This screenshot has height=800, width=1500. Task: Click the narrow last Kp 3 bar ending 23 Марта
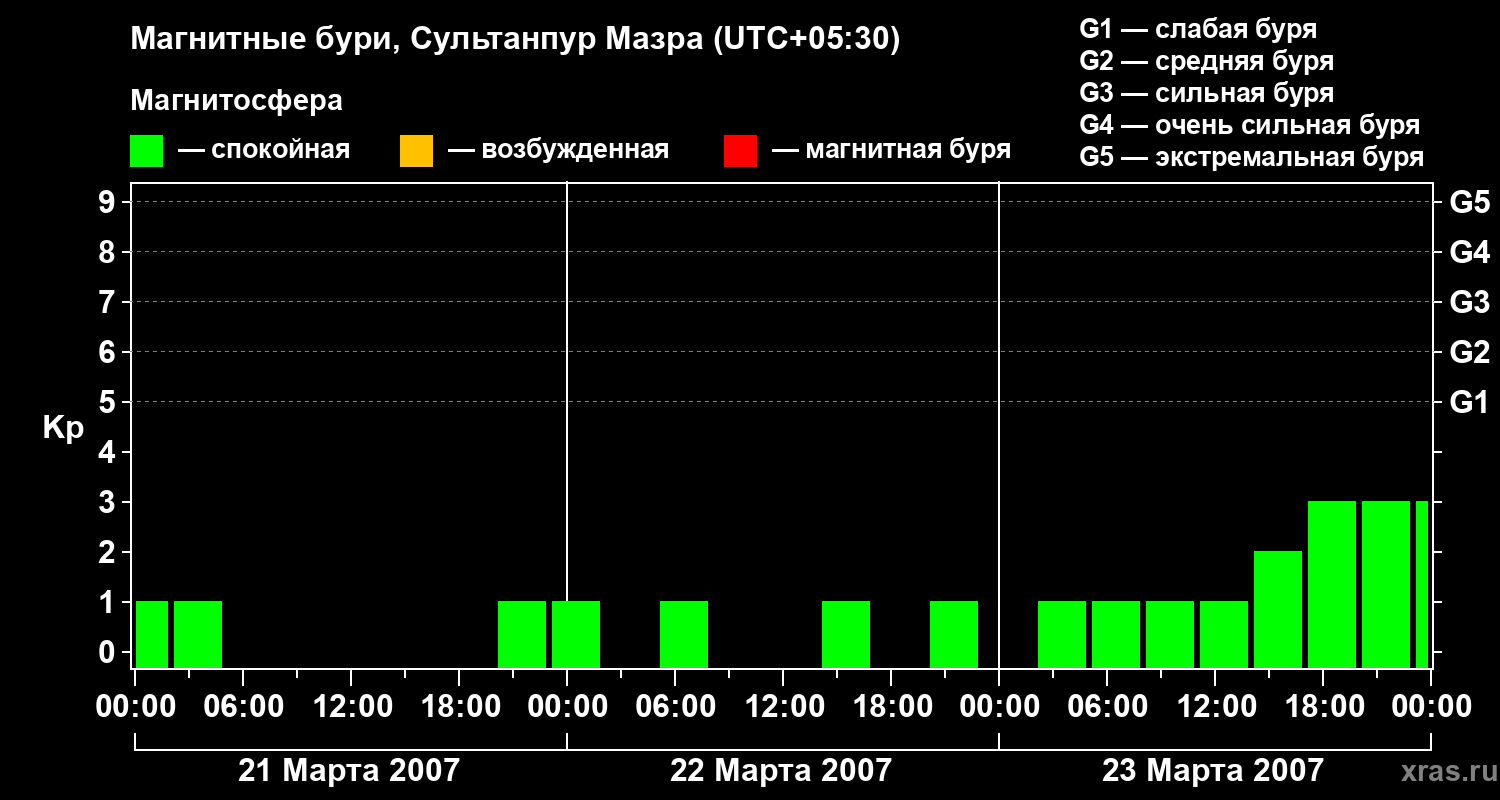(x=1422, y=584)
